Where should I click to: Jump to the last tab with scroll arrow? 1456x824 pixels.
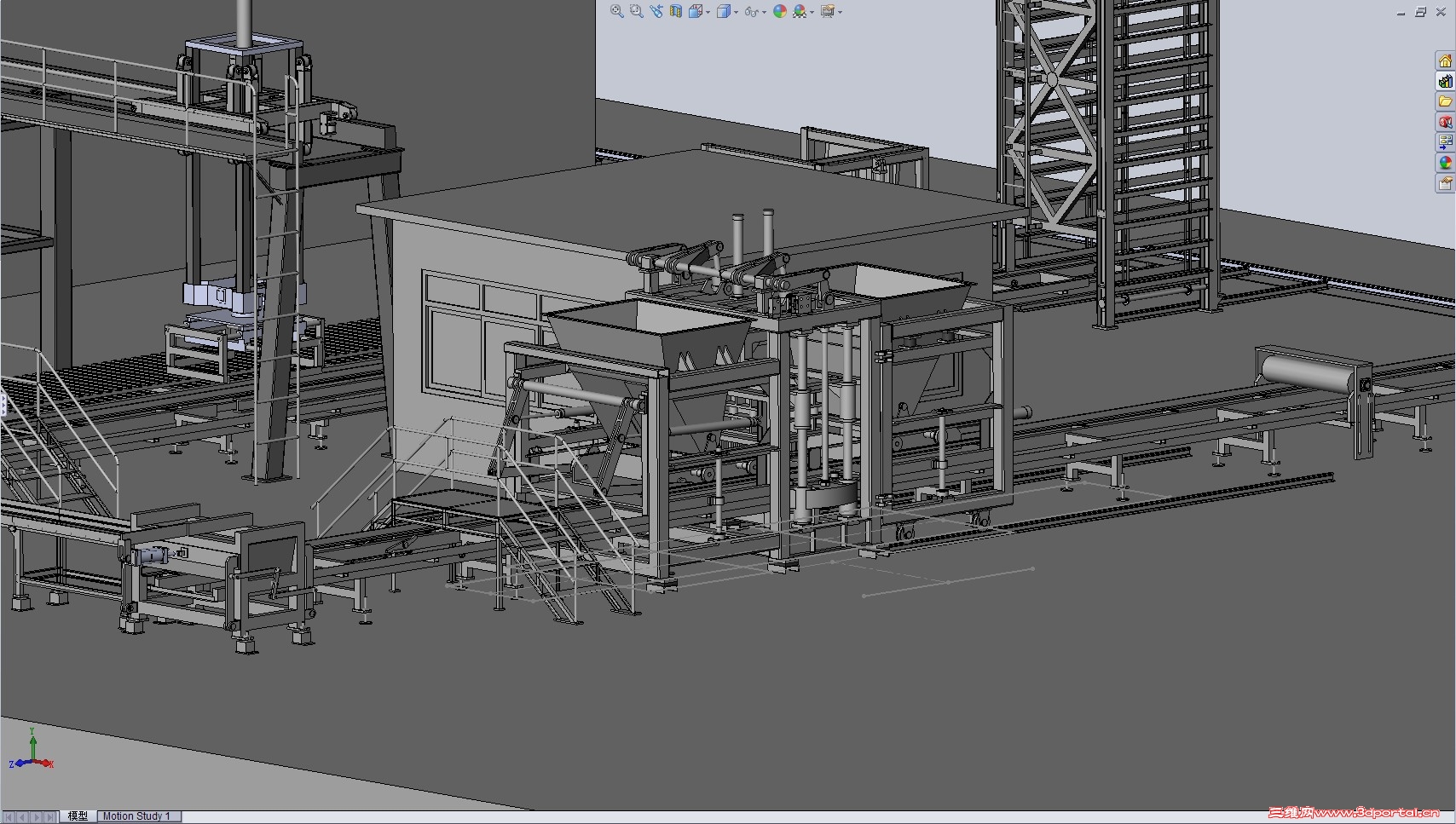point(50,816)
